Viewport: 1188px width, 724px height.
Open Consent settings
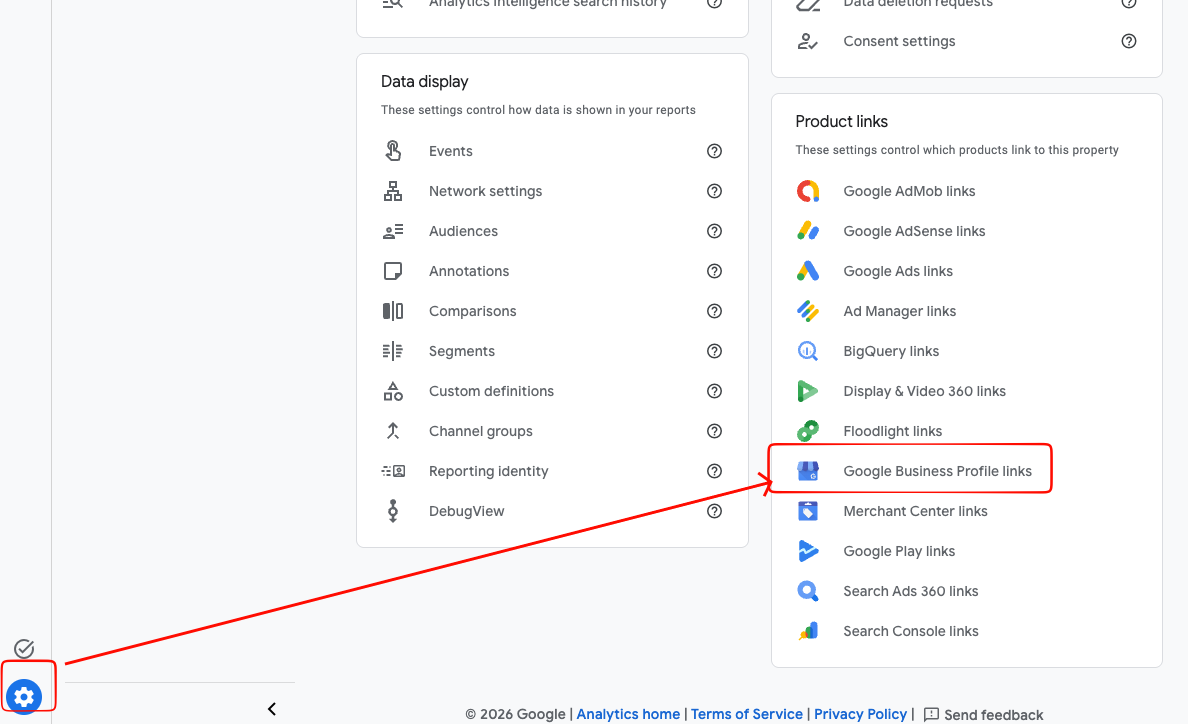[x=899, y=42]
